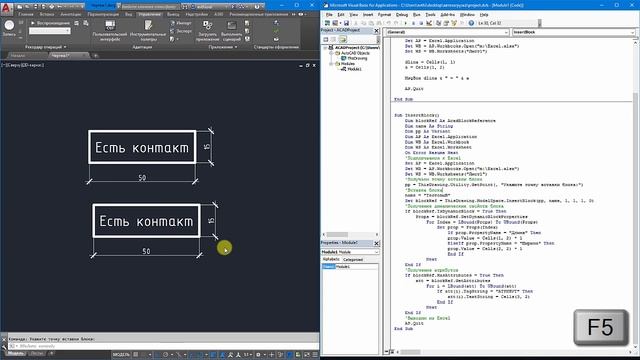
Task: Click the Project Explorer icon in VBA toolbar
Action: click(x=438, y=23)
